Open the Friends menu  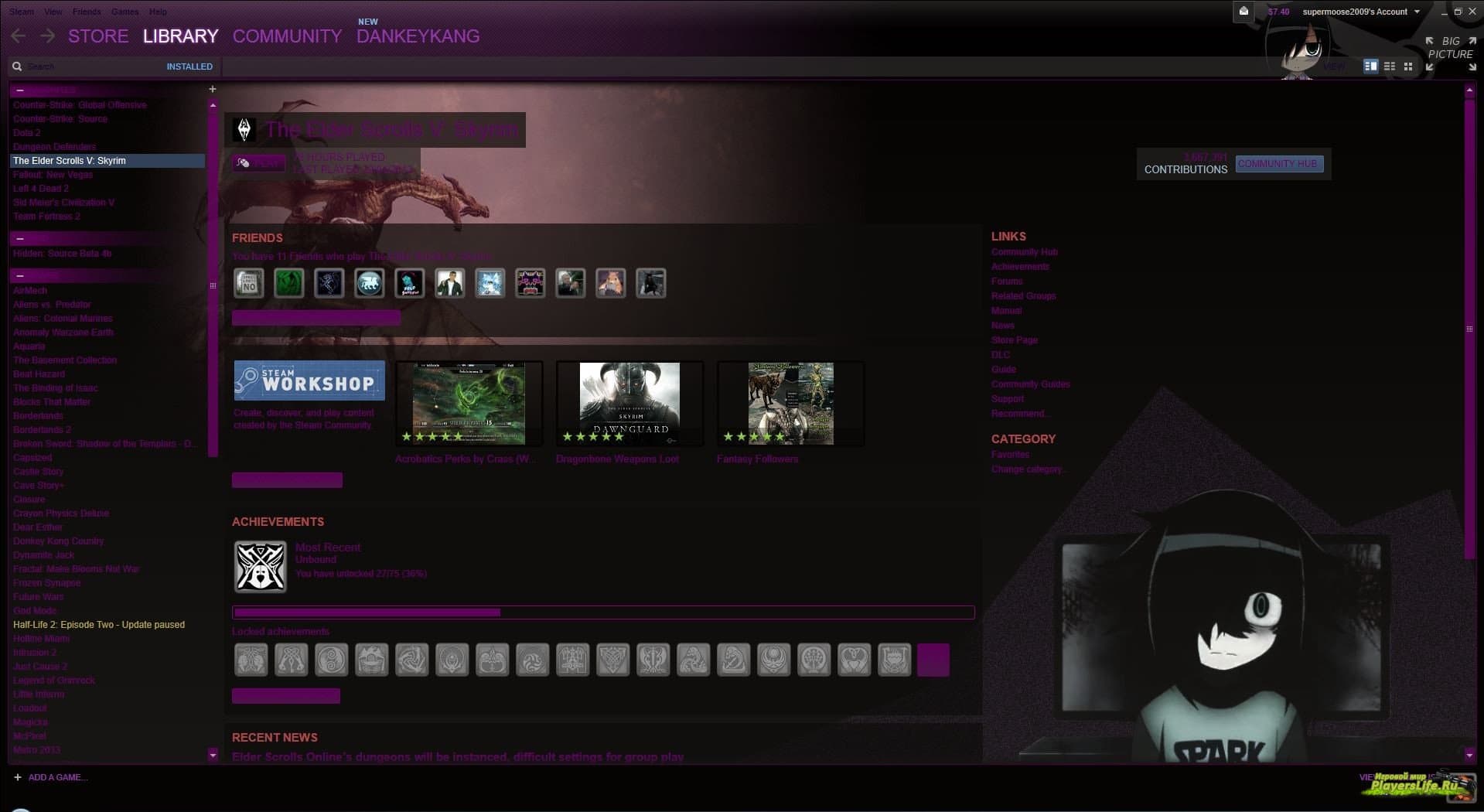(x=87, y=12)
